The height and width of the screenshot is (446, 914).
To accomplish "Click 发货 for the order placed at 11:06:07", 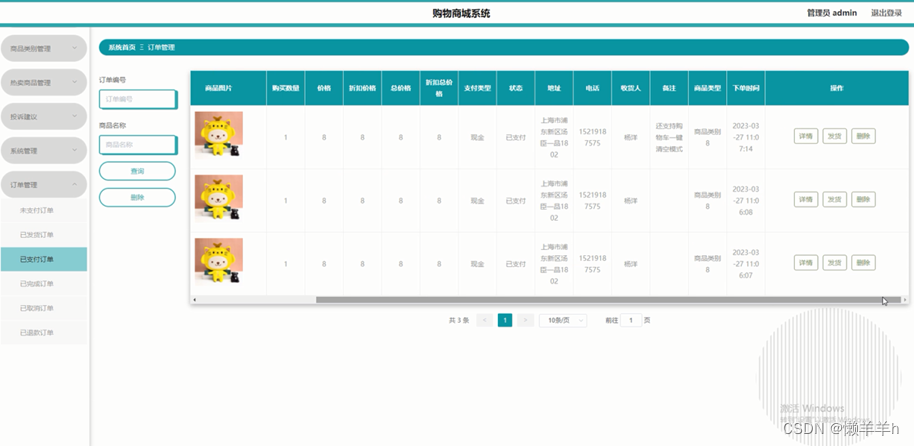I will 835,262.
